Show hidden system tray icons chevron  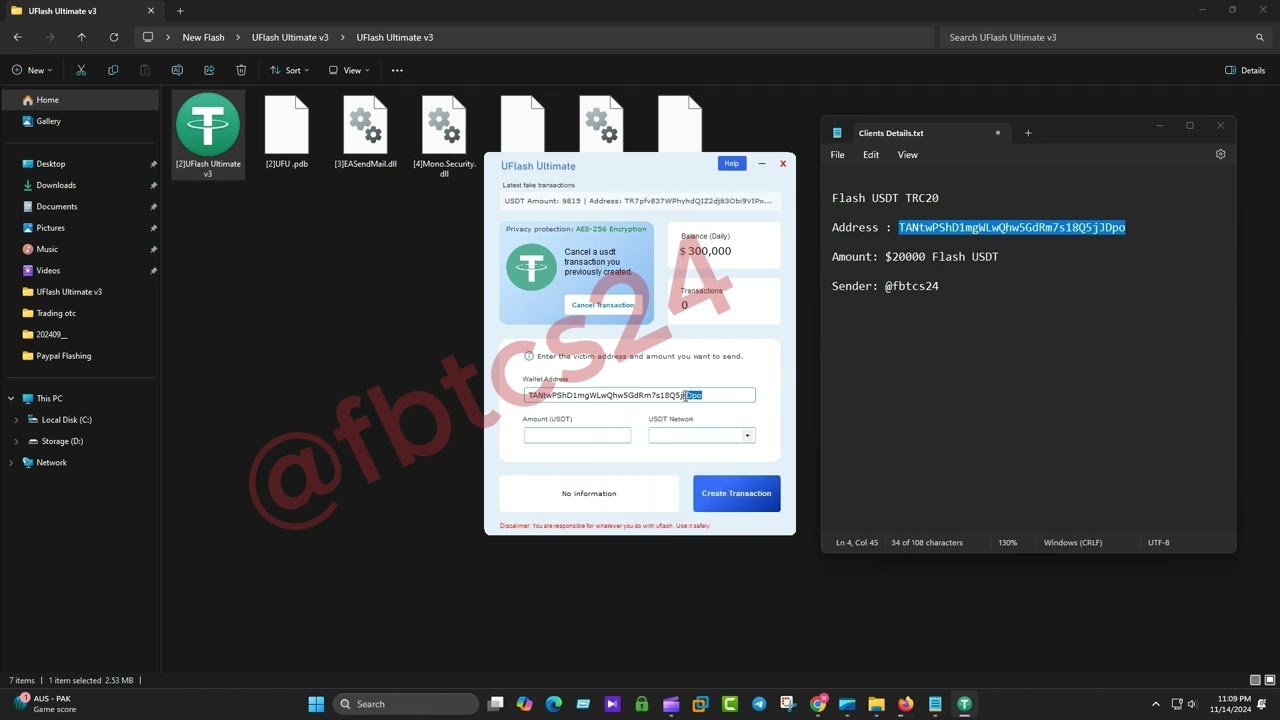(x=1156, y=704)
